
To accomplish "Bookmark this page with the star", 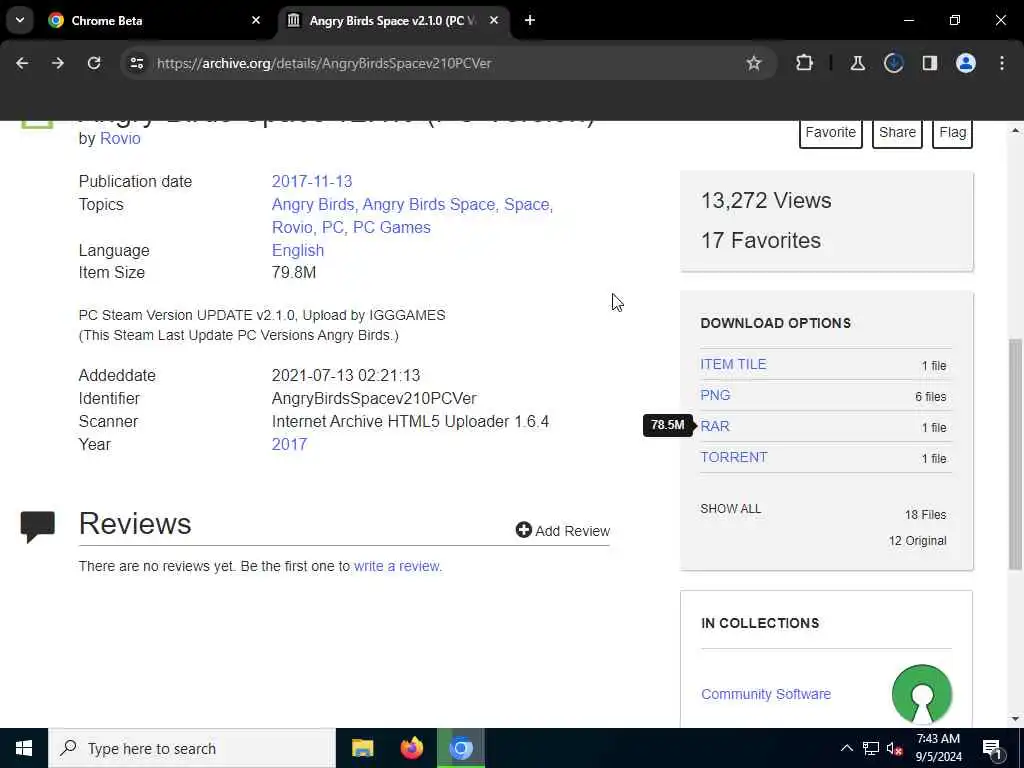I will coord(754,63).
